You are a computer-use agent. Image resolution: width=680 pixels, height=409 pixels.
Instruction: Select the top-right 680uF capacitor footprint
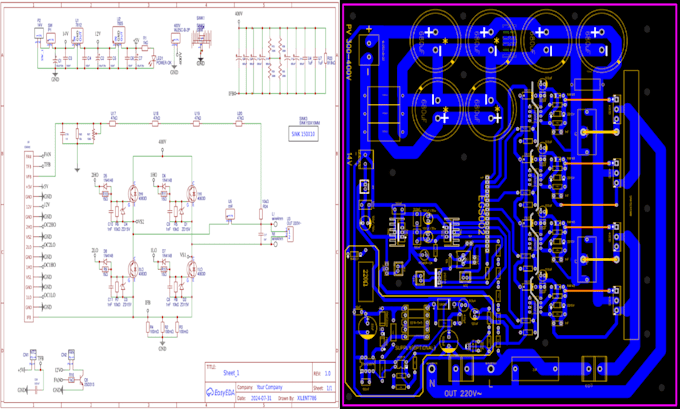[x=601, y=41]
